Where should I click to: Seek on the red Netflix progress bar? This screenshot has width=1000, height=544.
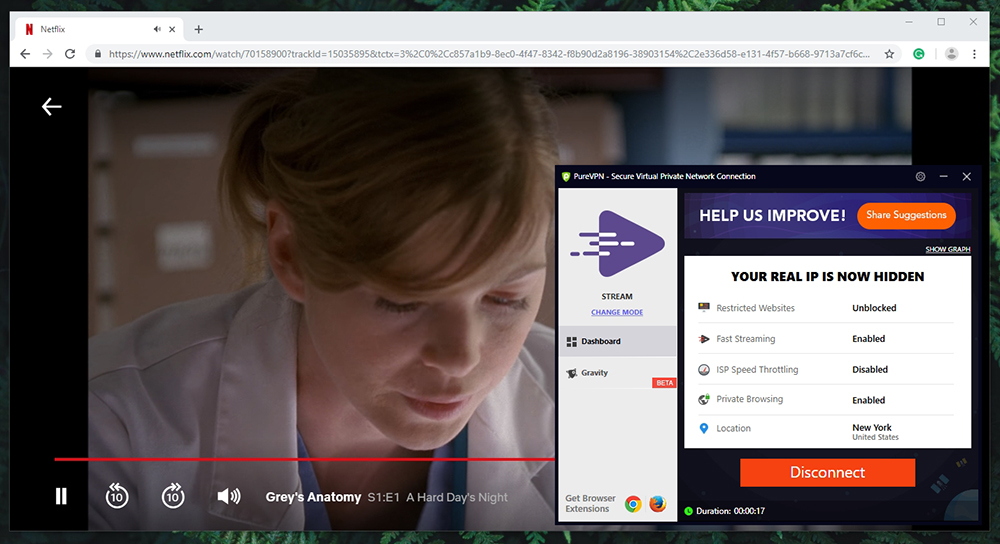point(304,459)
